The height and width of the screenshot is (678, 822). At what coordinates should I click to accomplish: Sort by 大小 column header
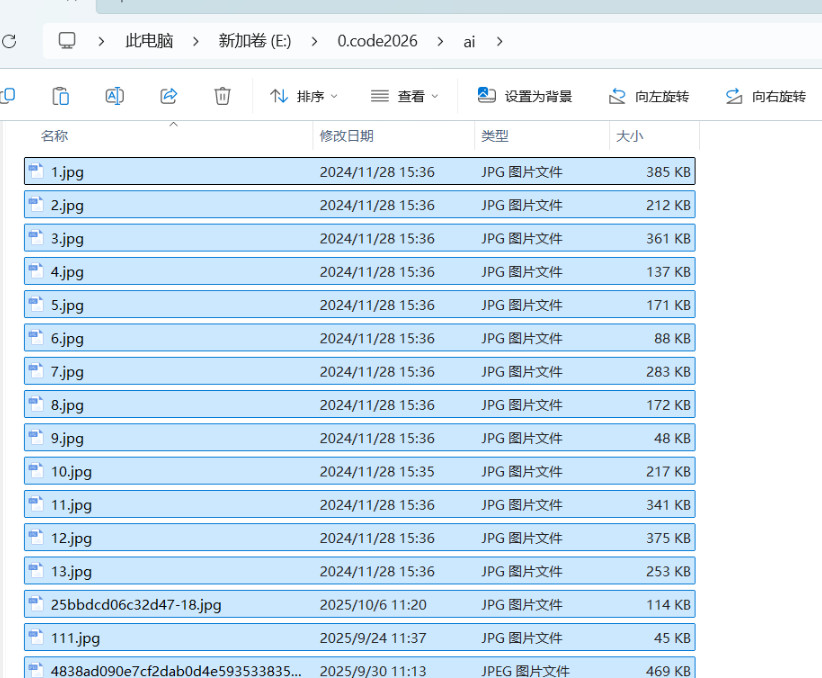629,136
